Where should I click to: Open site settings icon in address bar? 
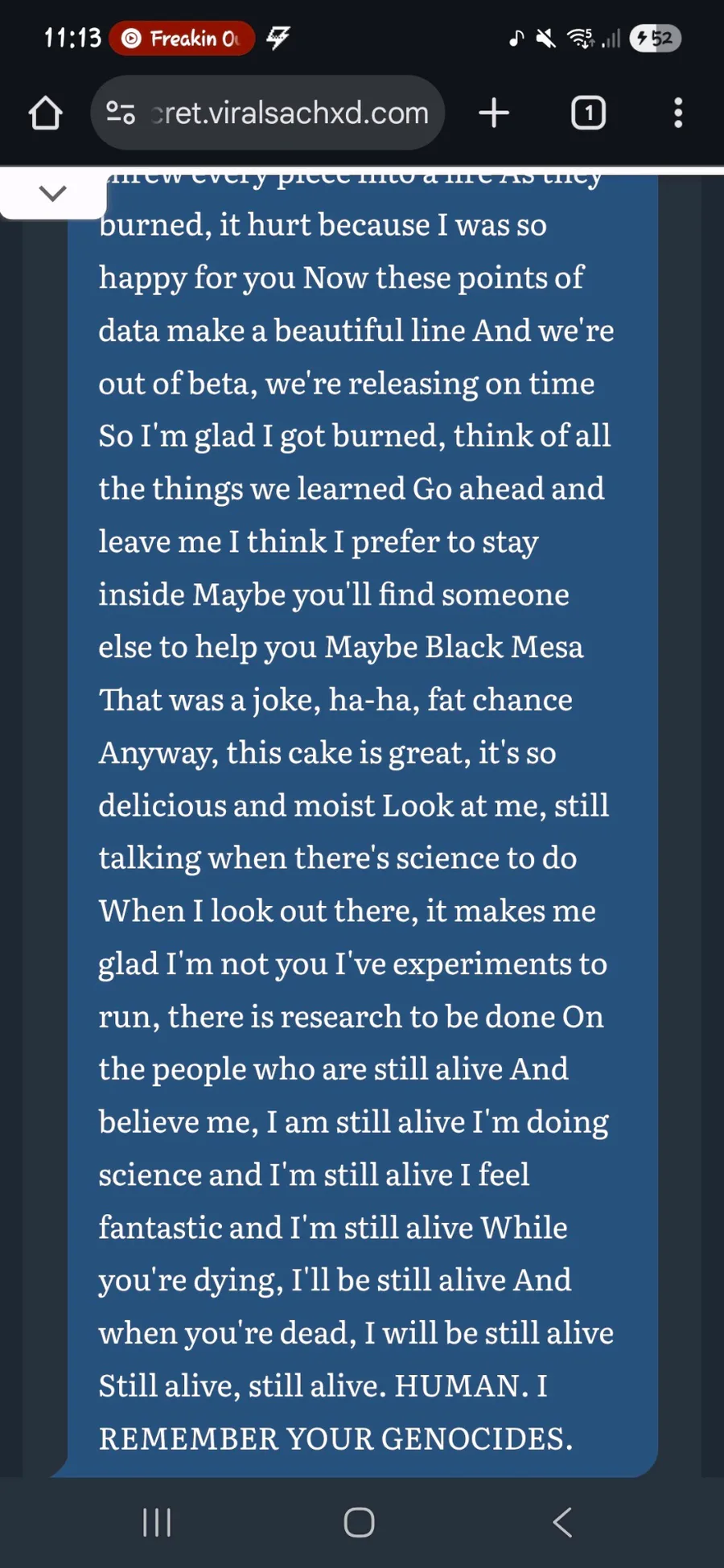[x=121, y=113]
